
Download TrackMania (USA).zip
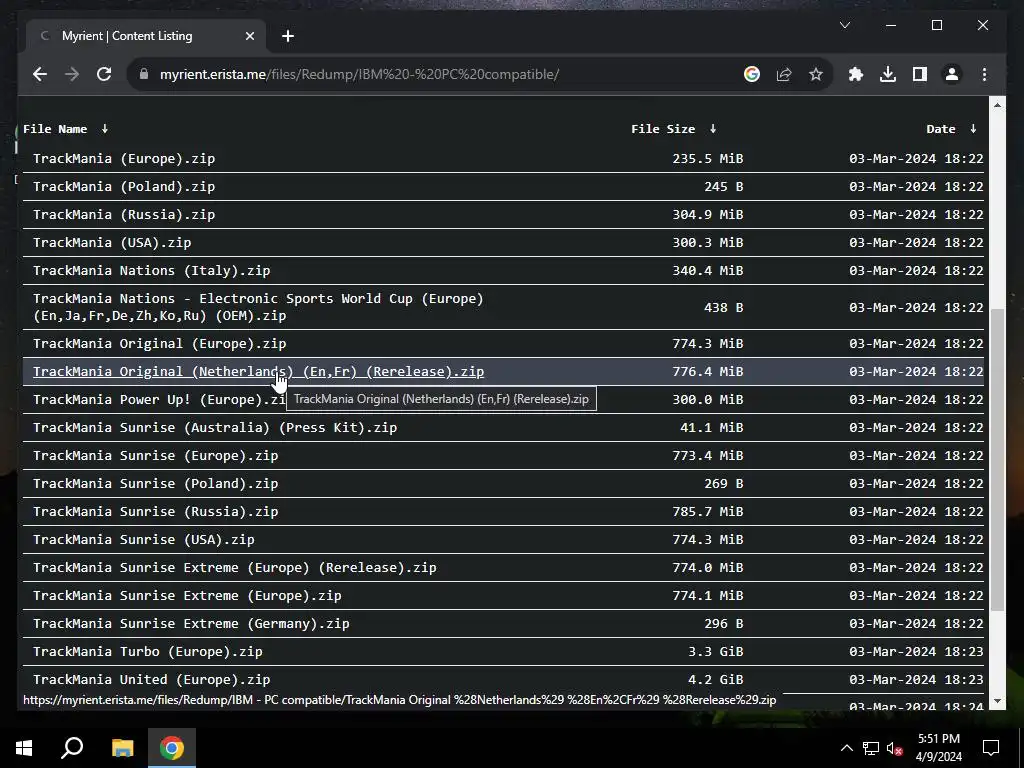pos(112,243)
